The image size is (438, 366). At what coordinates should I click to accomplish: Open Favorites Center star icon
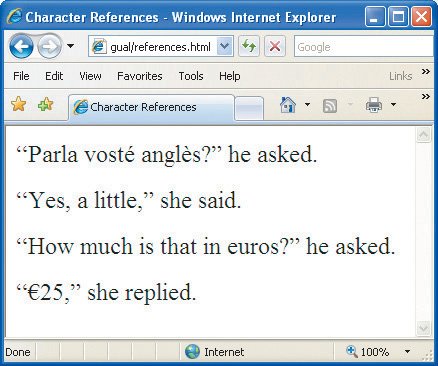tap(19, 105)
